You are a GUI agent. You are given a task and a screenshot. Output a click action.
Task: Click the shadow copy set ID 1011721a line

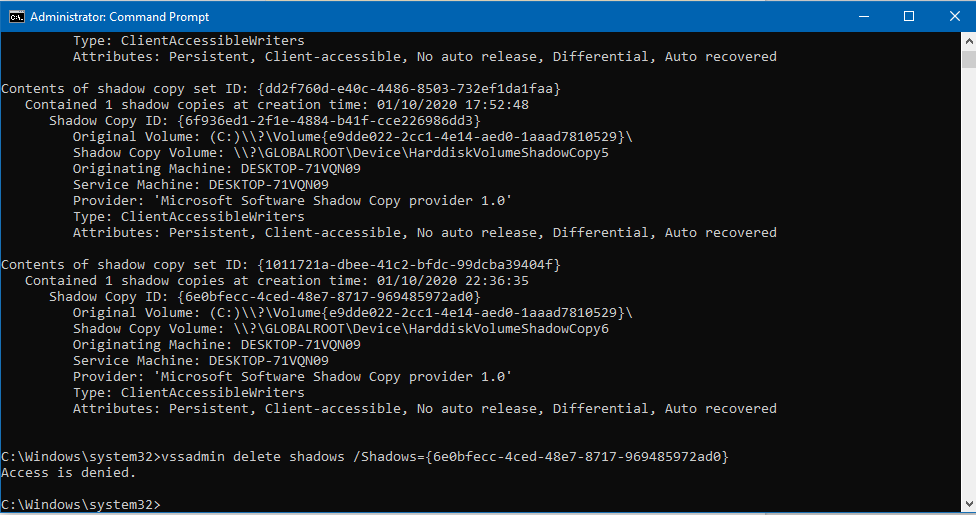click(281, 265)
